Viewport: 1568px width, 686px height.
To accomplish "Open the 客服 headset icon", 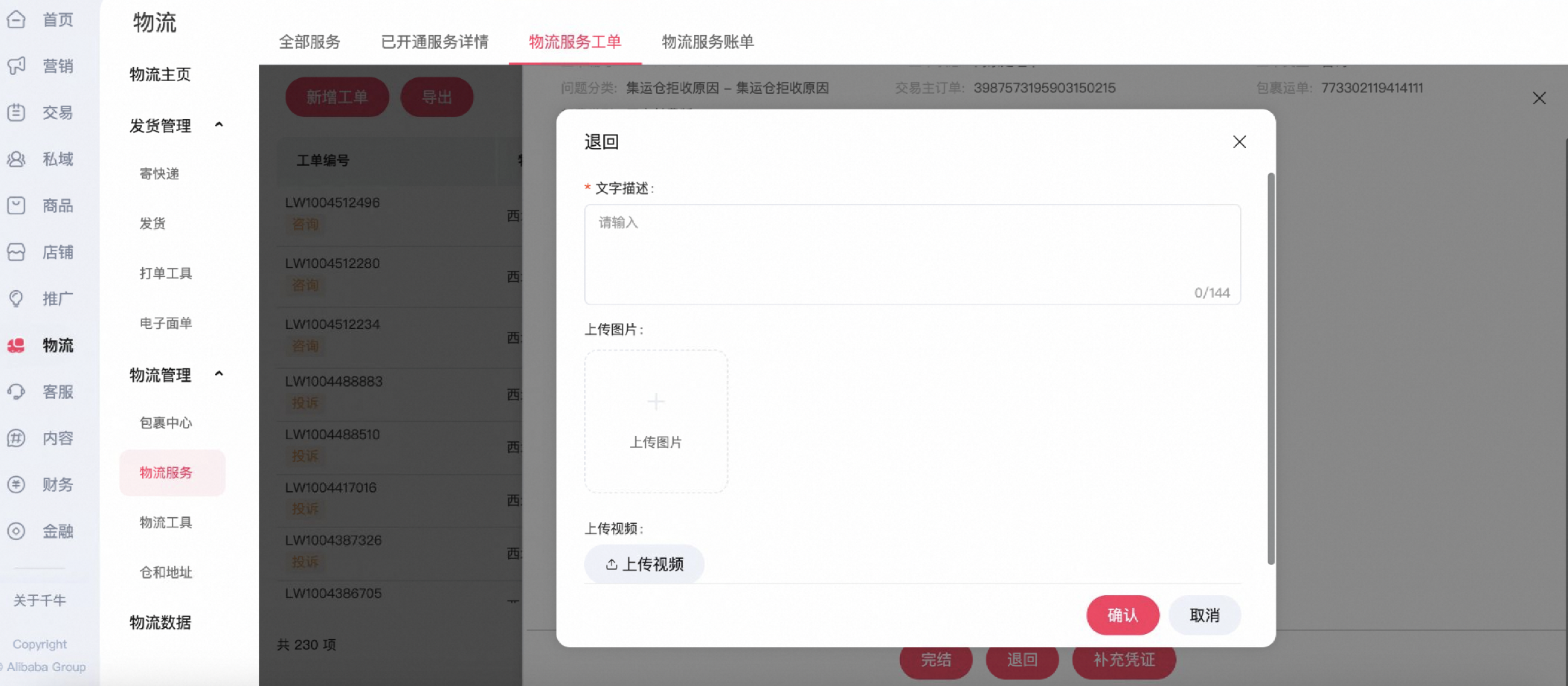I will coord(16,392).
